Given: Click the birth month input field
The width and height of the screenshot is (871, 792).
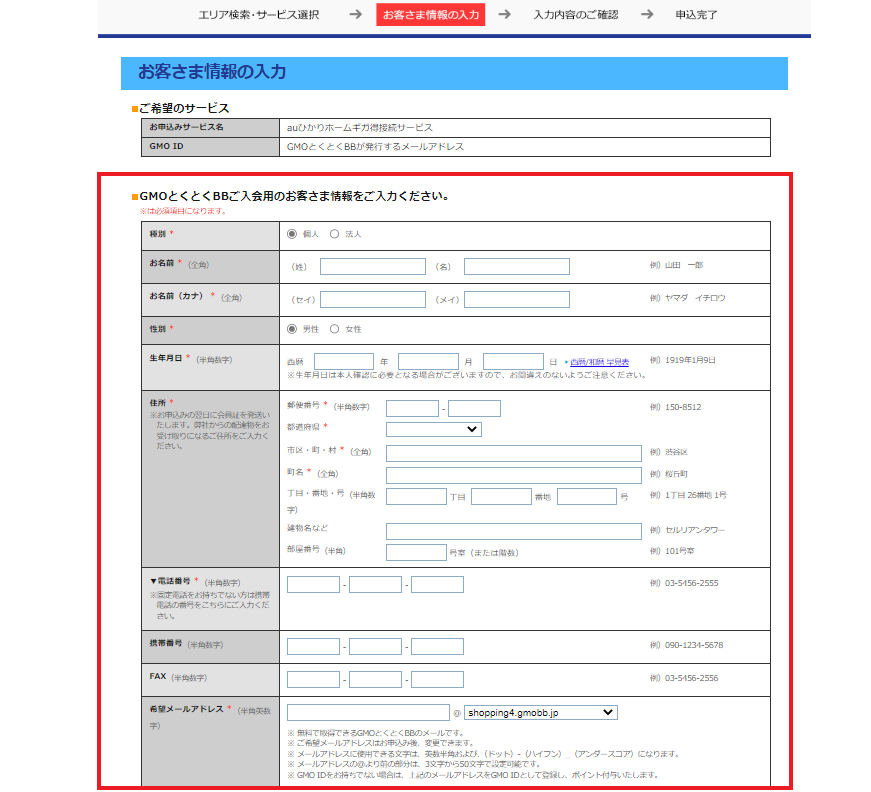Looking at the screenshot, I should click(x=428, y=362).
